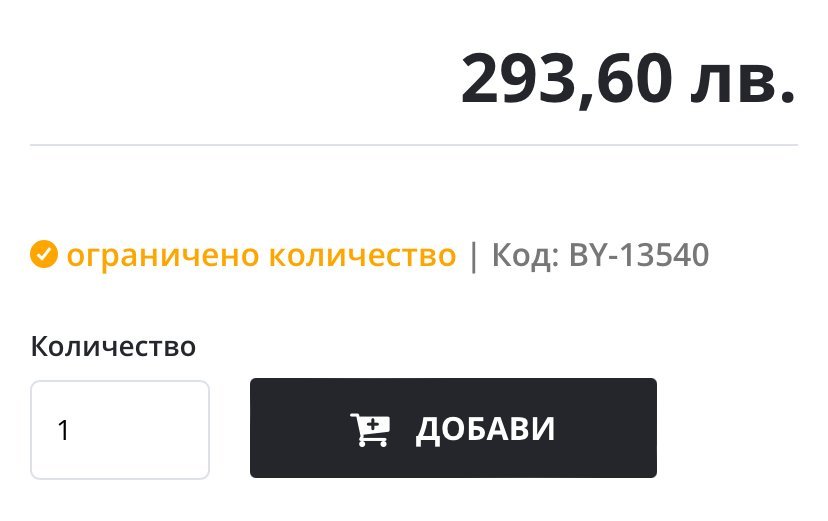Image resolution: width=828 pixels, height=521 pixels.
Task: Click the 'Код:' label text
Action: 525,256
